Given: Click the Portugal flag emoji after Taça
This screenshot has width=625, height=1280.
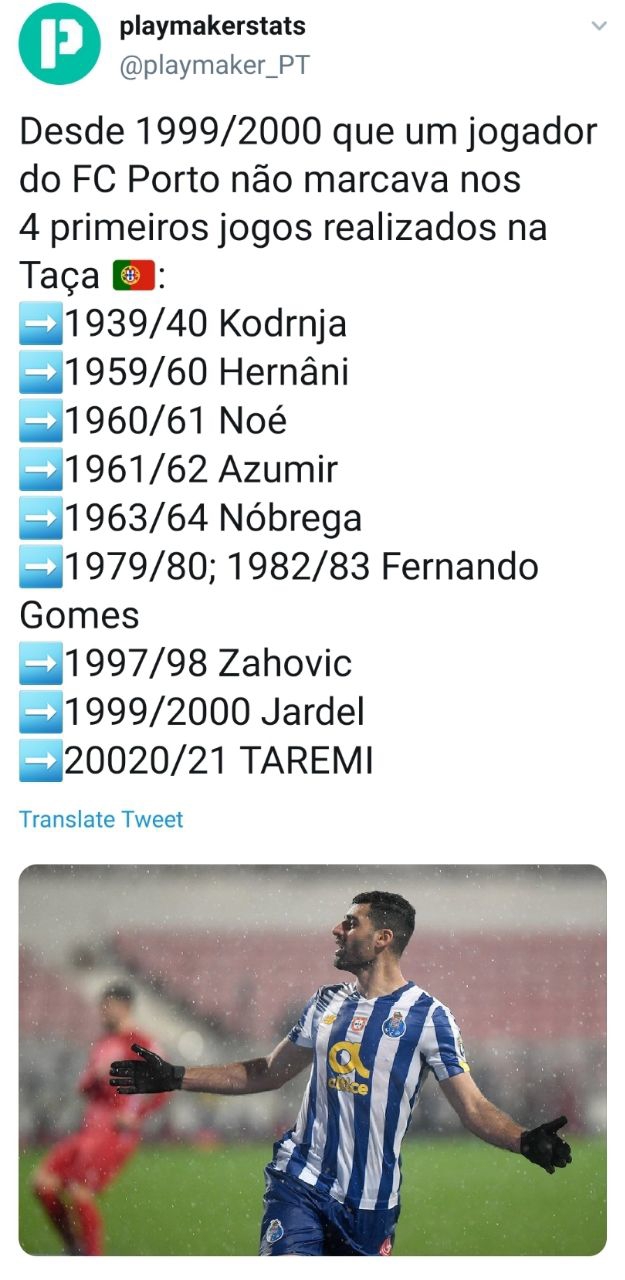Looking at the screenshot, I should point(133,275).
